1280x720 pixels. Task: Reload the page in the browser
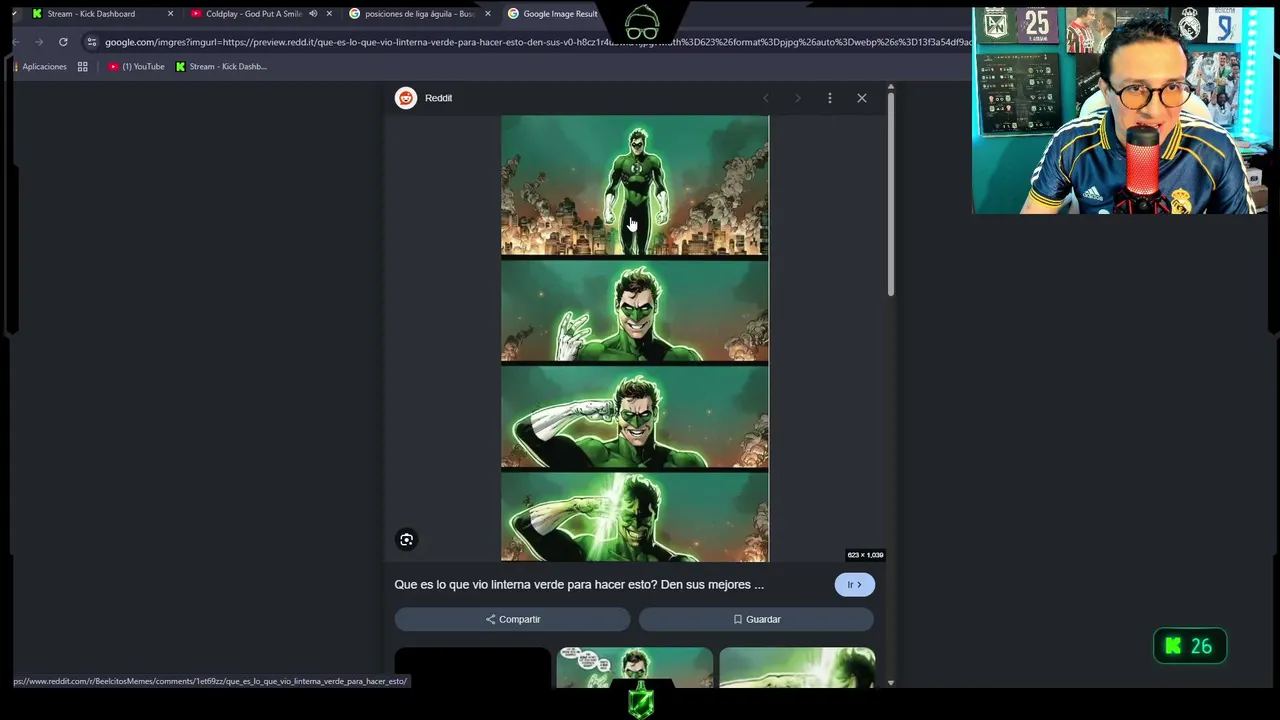[63, 42]
